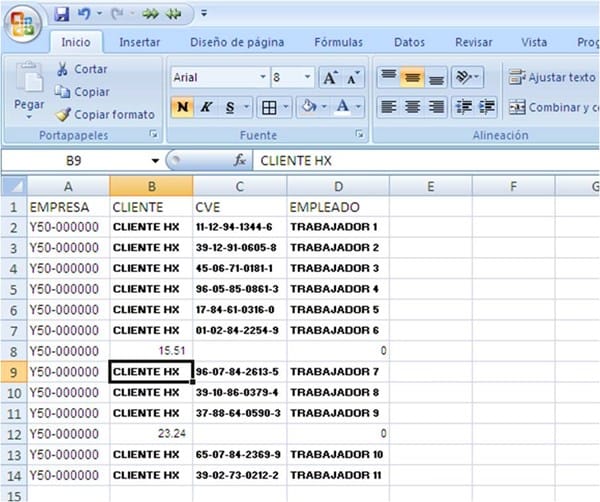Save the workbook from Quick Access toolbar
This screenshot has height=502, width=600.
62,14
